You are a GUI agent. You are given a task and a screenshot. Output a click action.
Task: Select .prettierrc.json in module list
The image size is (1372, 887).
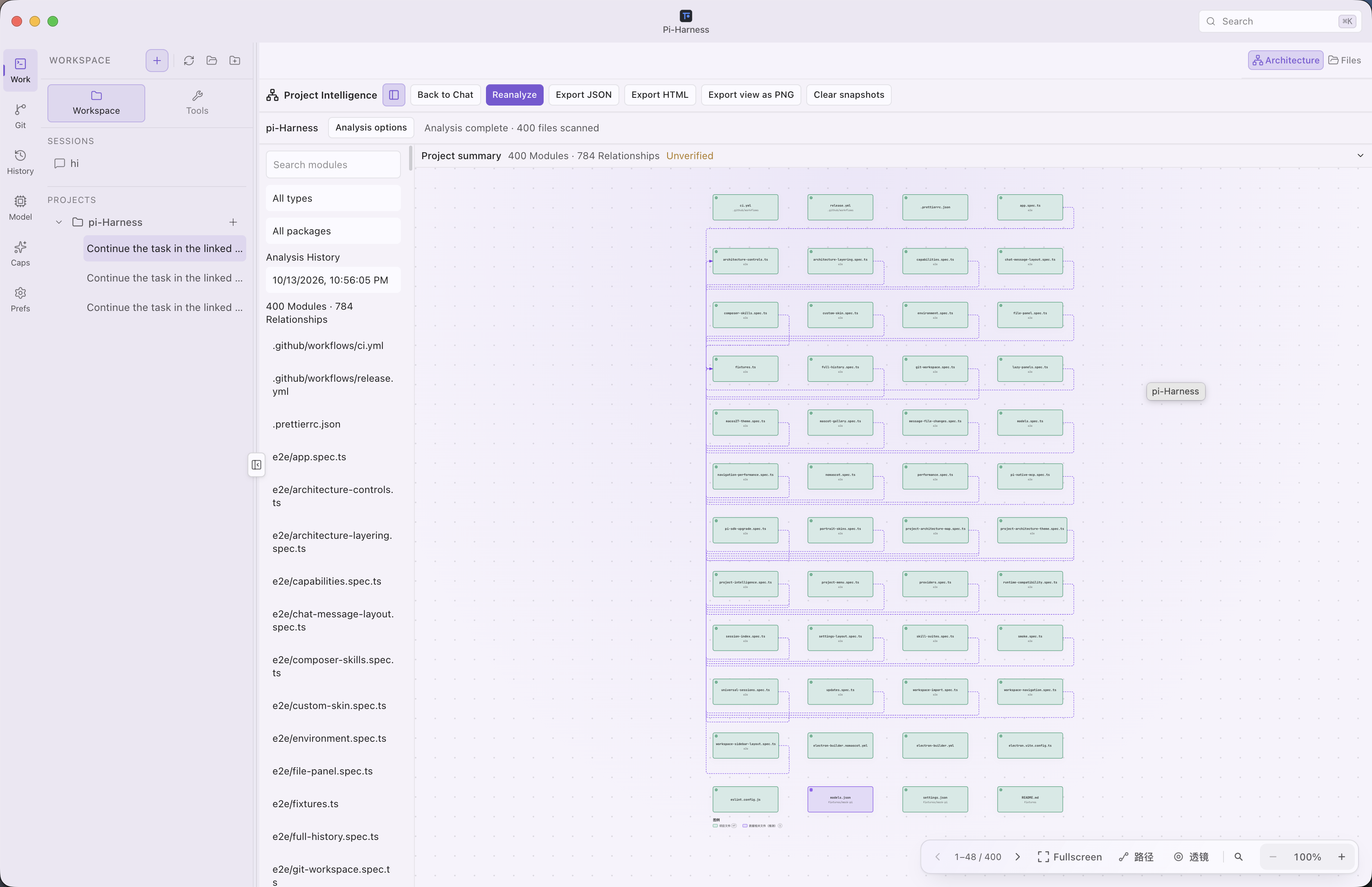click(x=333, y=425)
